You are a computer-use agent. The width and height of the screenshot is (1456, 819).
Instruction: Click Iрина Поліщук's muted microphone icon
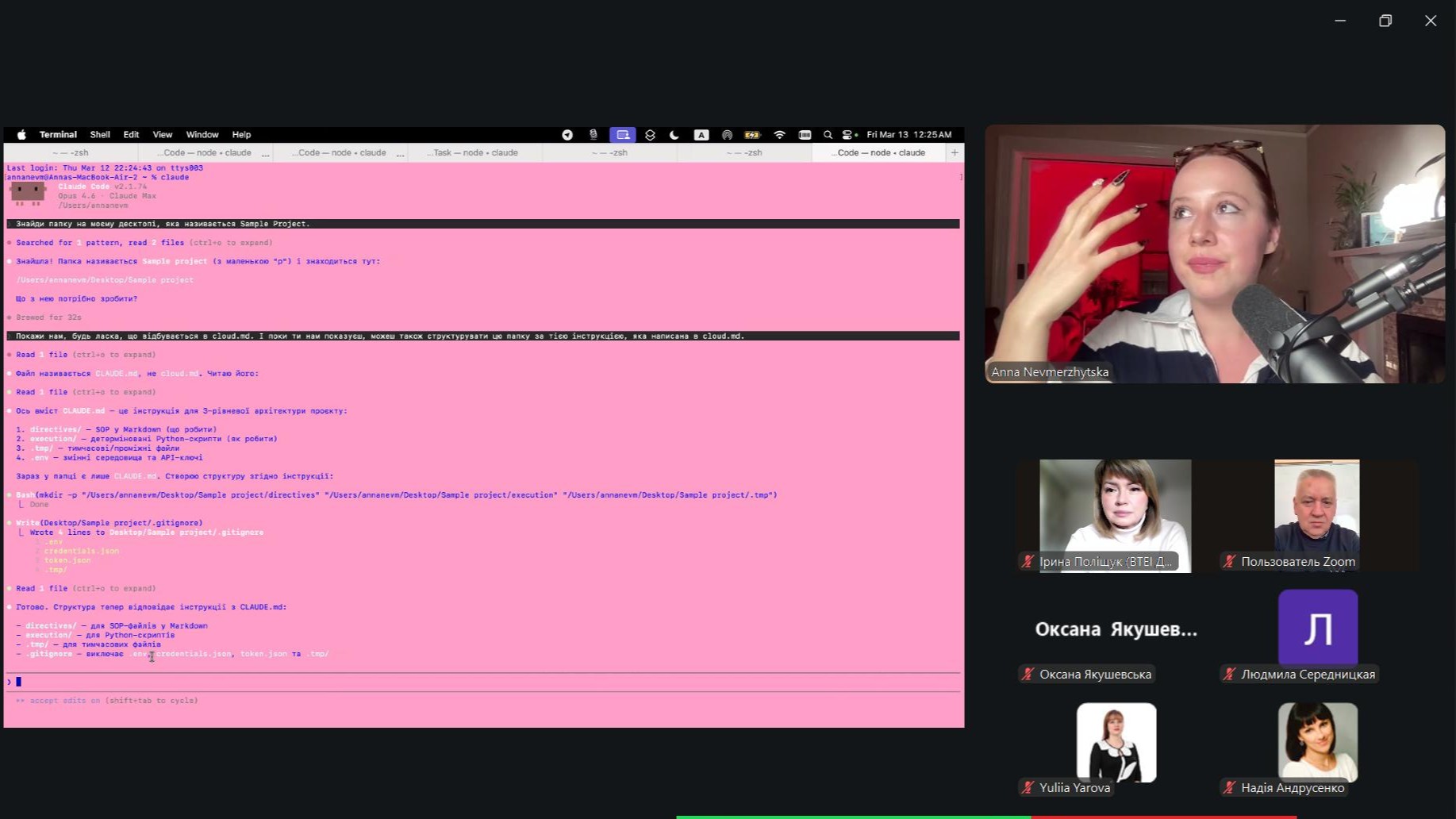(1028, 562)
